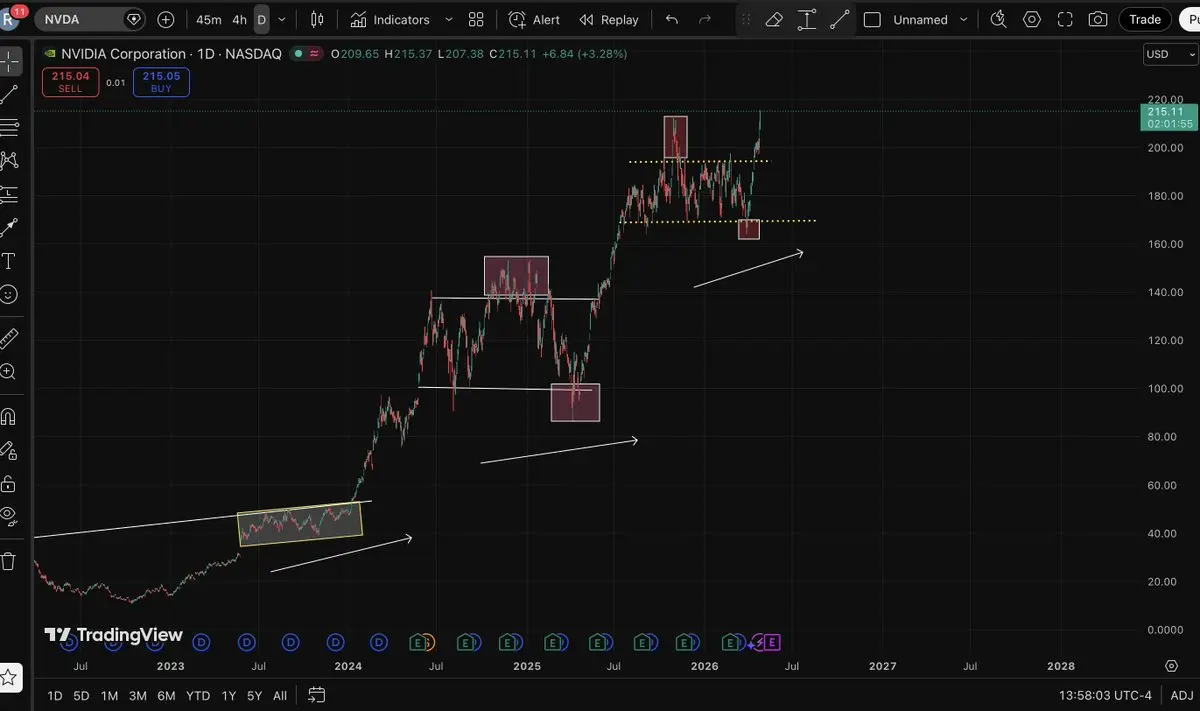Toggle Lock all drawings padlock
The width and height of the screenshot is (1200, 711).
click(x=9, y=483)
